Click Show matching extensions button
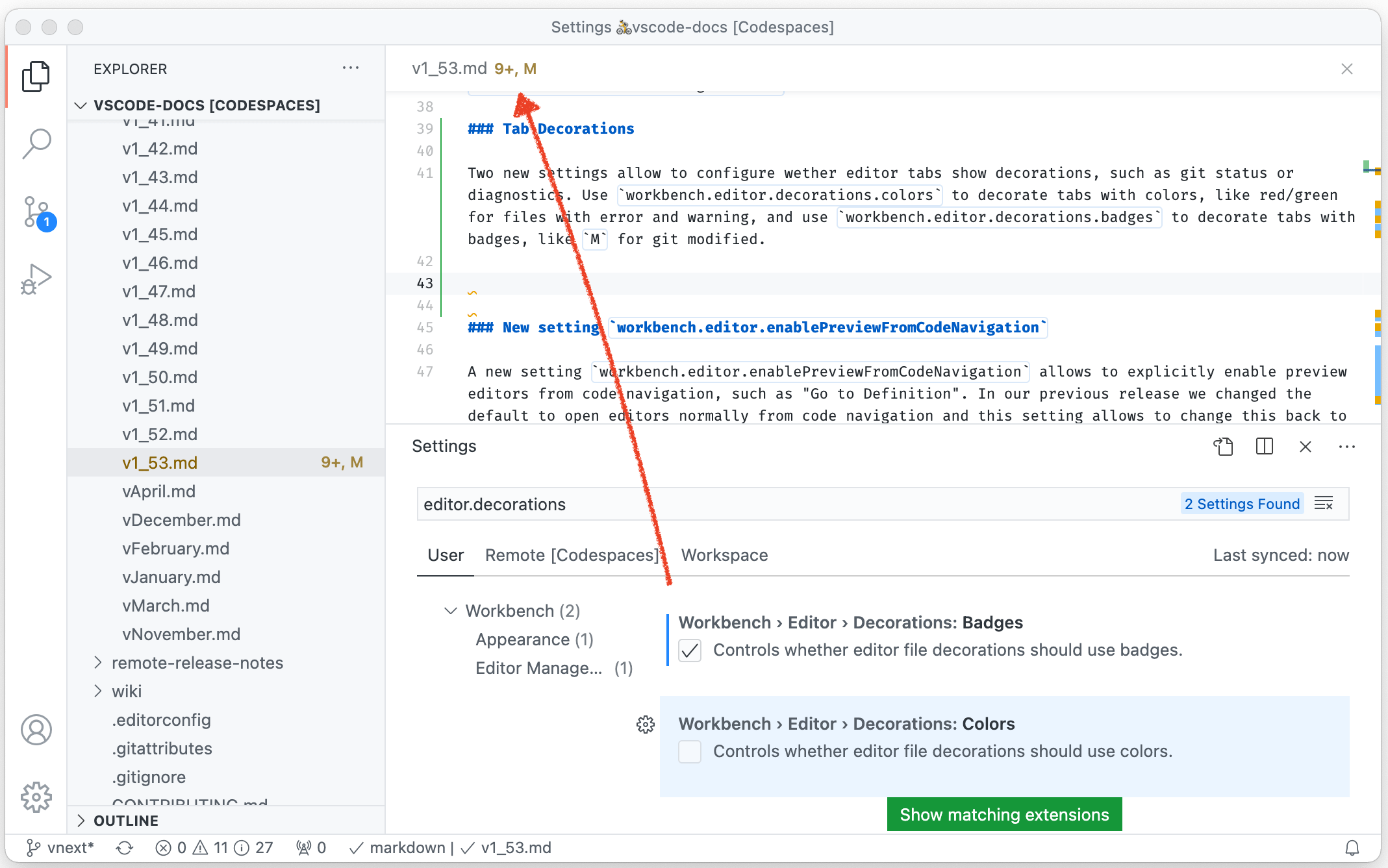The image size is (1388, 868). 1004,814
